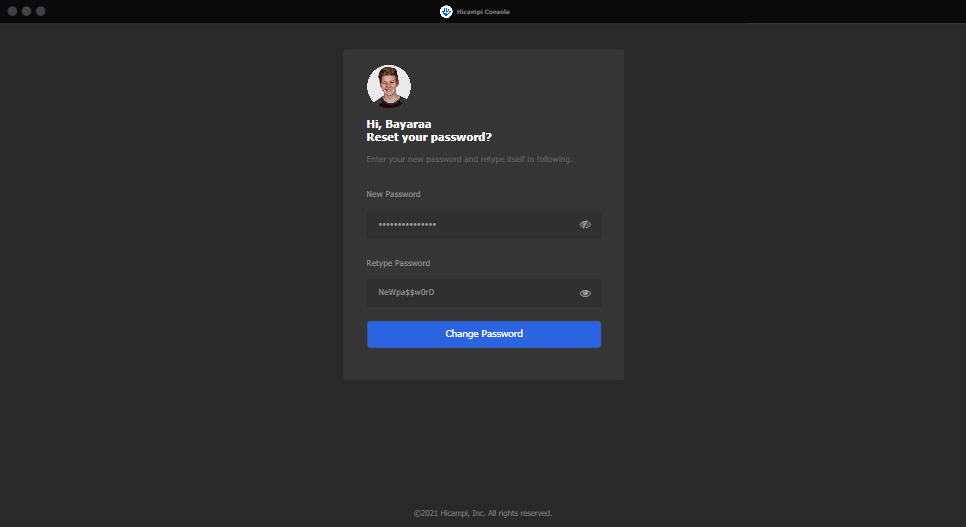Click the Retype Password field label

tap(398, 263)
